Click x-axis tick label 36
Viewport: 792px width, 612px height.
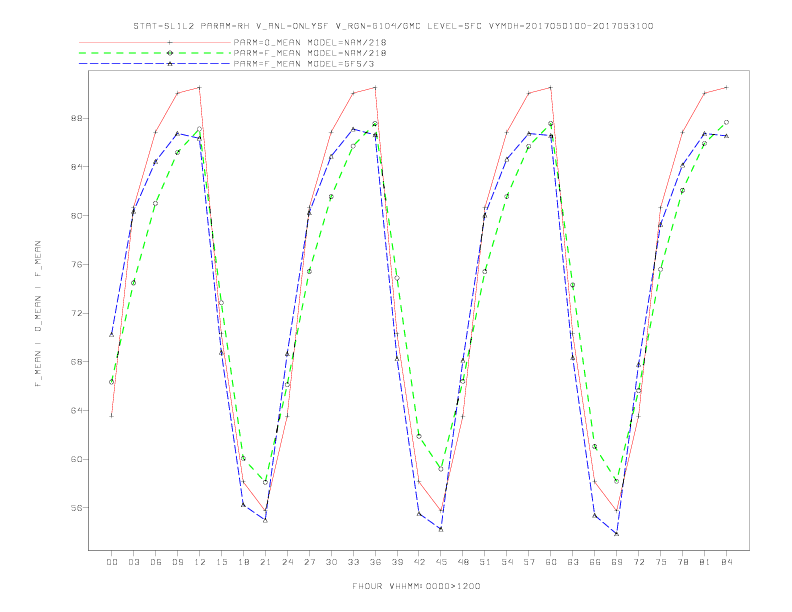pyautogui.click(x=375, y=562)
